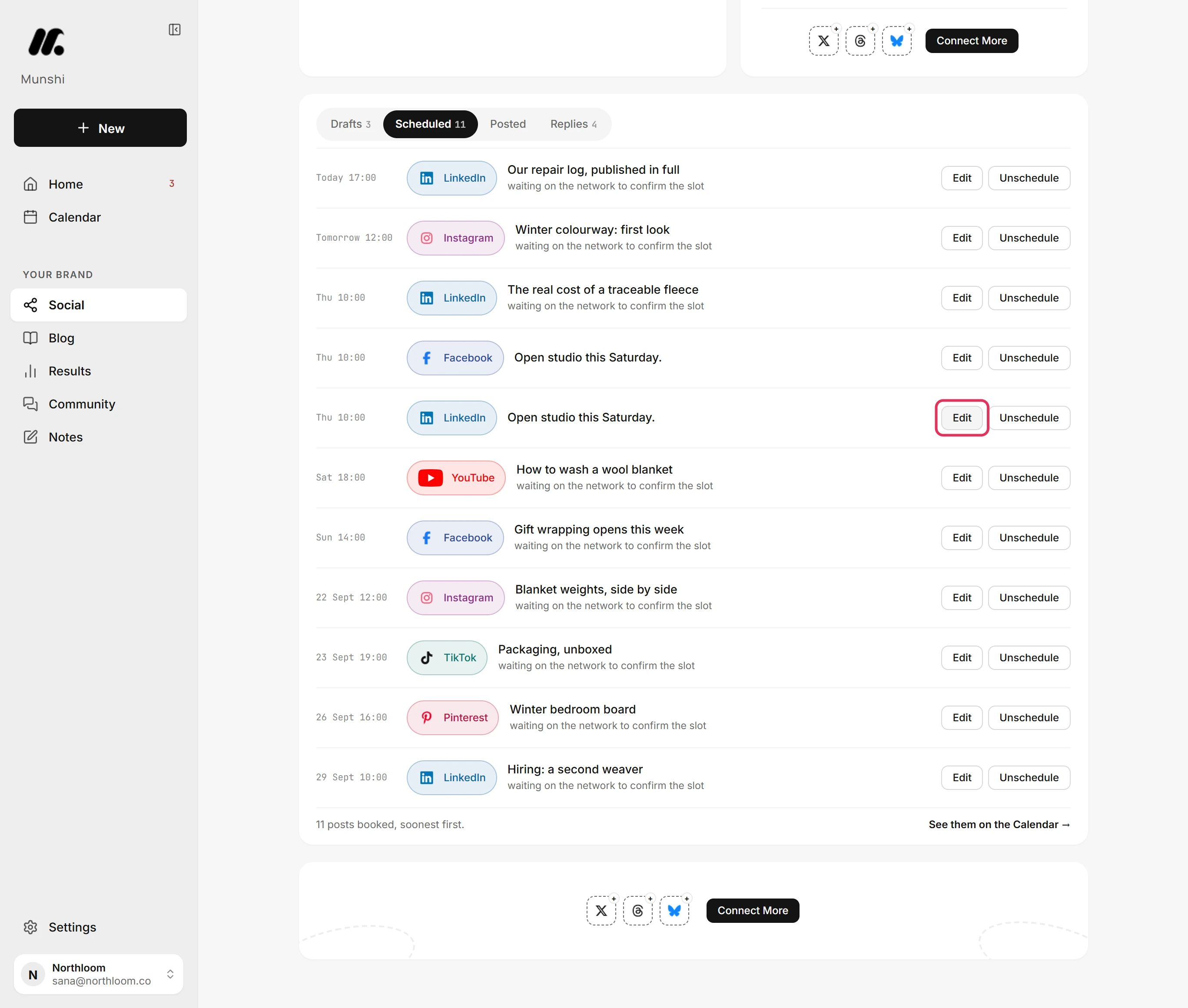Click Pinterest badge on Winter bedroom board
This screenshot has width=1188, height=1008.
pos(453,718)
